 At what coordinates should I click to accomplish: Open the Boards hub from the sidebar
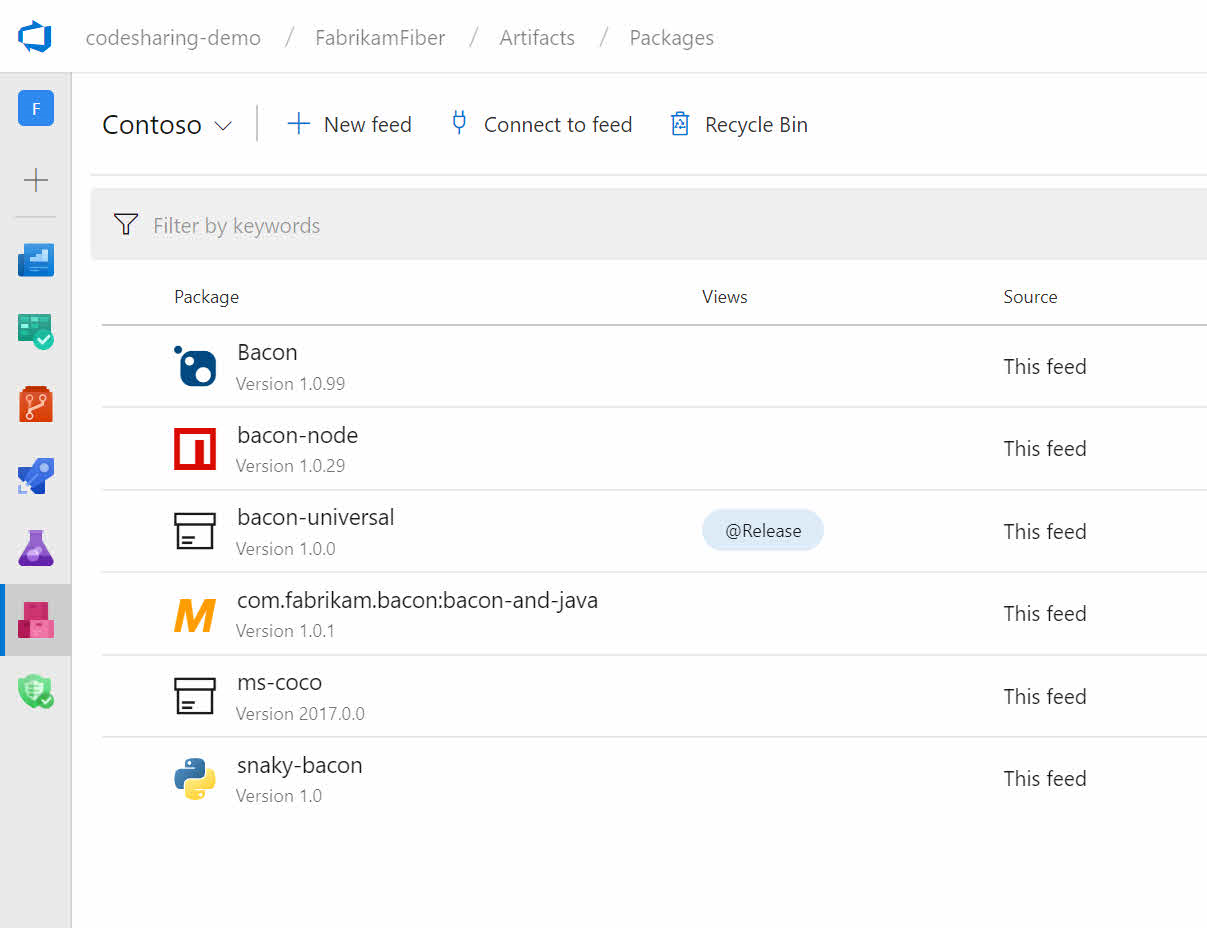click(x=36, y=332)
